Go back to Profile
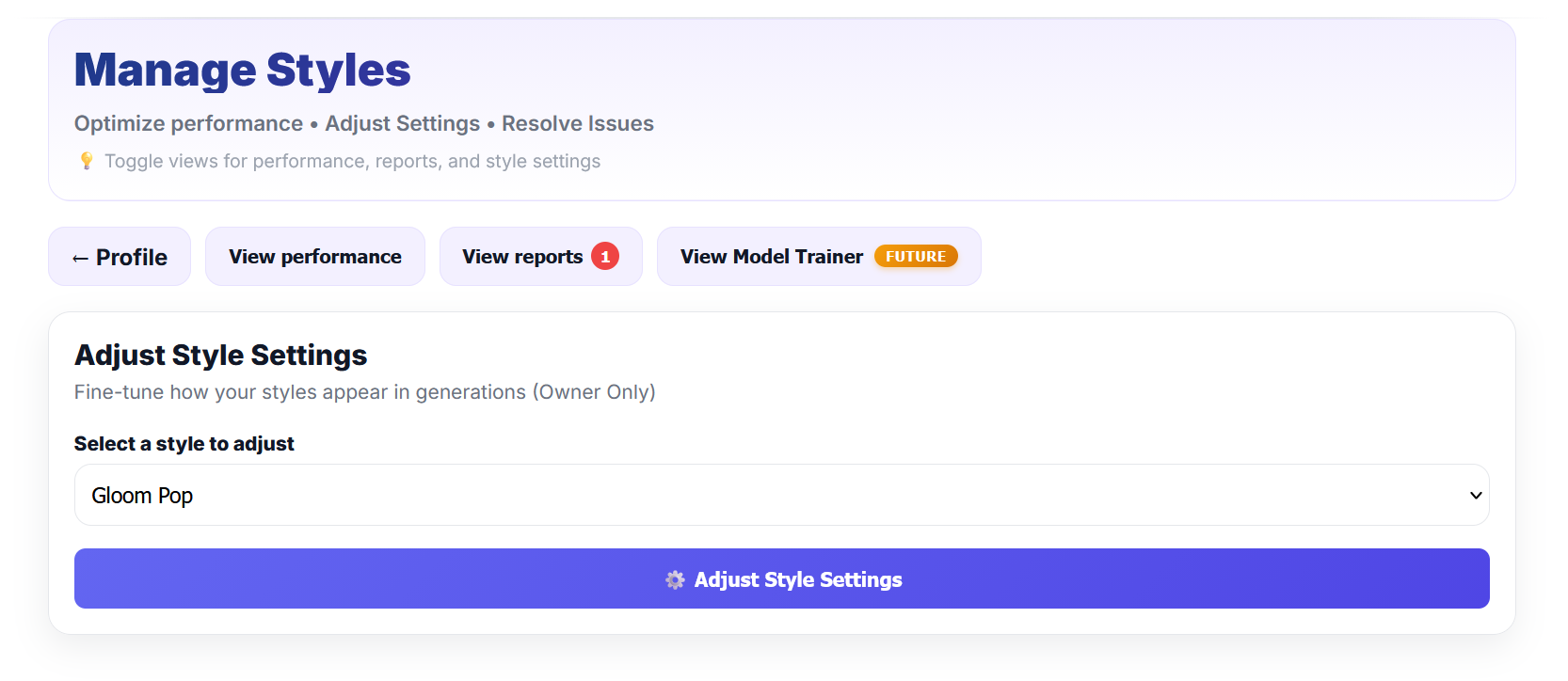1568x681 pixels. click(120, 256)
